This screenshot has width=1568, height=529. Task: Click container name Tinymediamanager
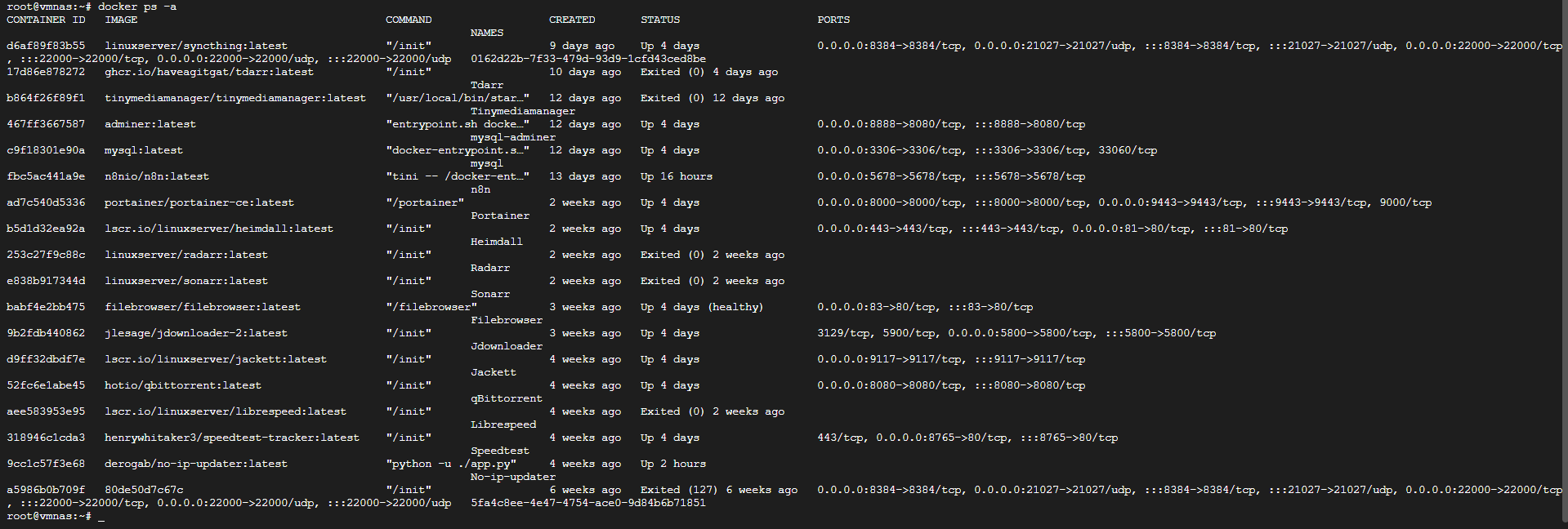click(523, 111)
